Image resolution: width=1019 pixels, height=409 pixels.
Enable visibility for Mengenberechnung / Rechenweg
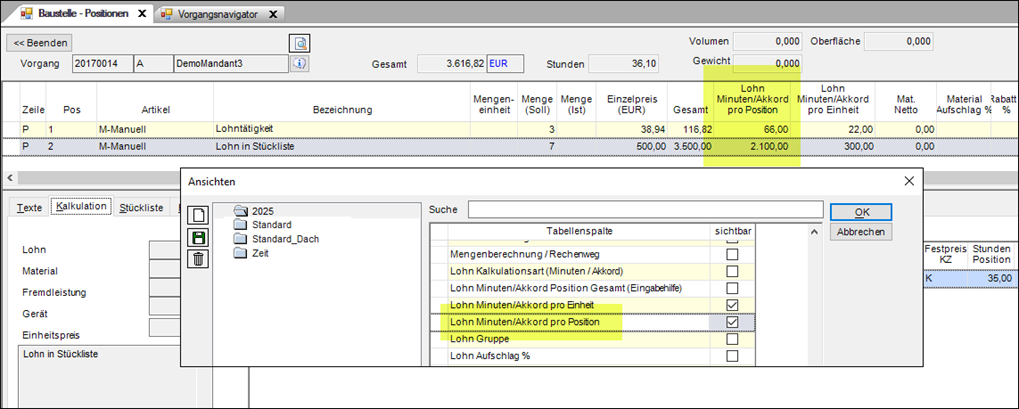tap(732, 254)
